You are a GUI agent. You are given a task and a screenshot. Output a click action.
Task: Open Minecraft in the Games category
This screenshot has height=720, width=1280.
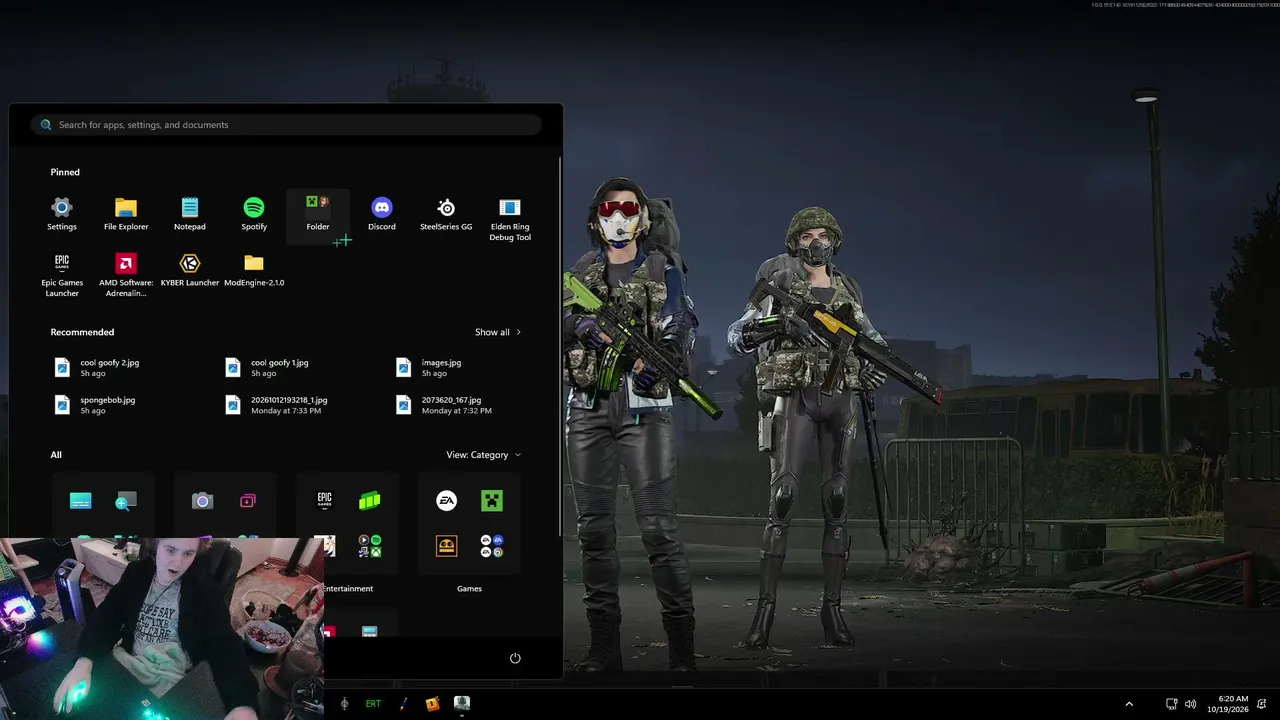[492, 501]
